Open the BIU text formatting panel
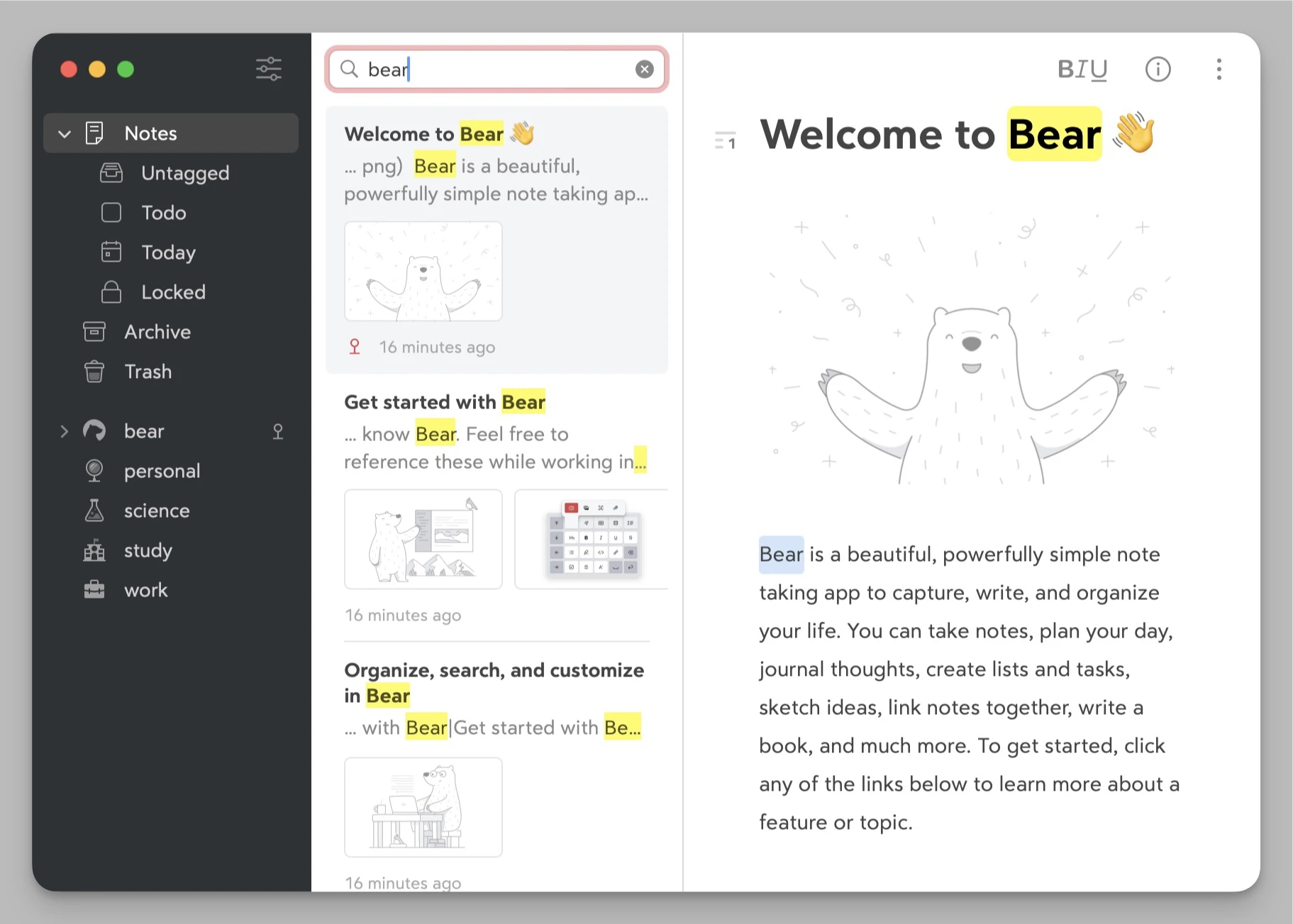The width and height of the screenshot is (1293, 924). coord(1083,69)
